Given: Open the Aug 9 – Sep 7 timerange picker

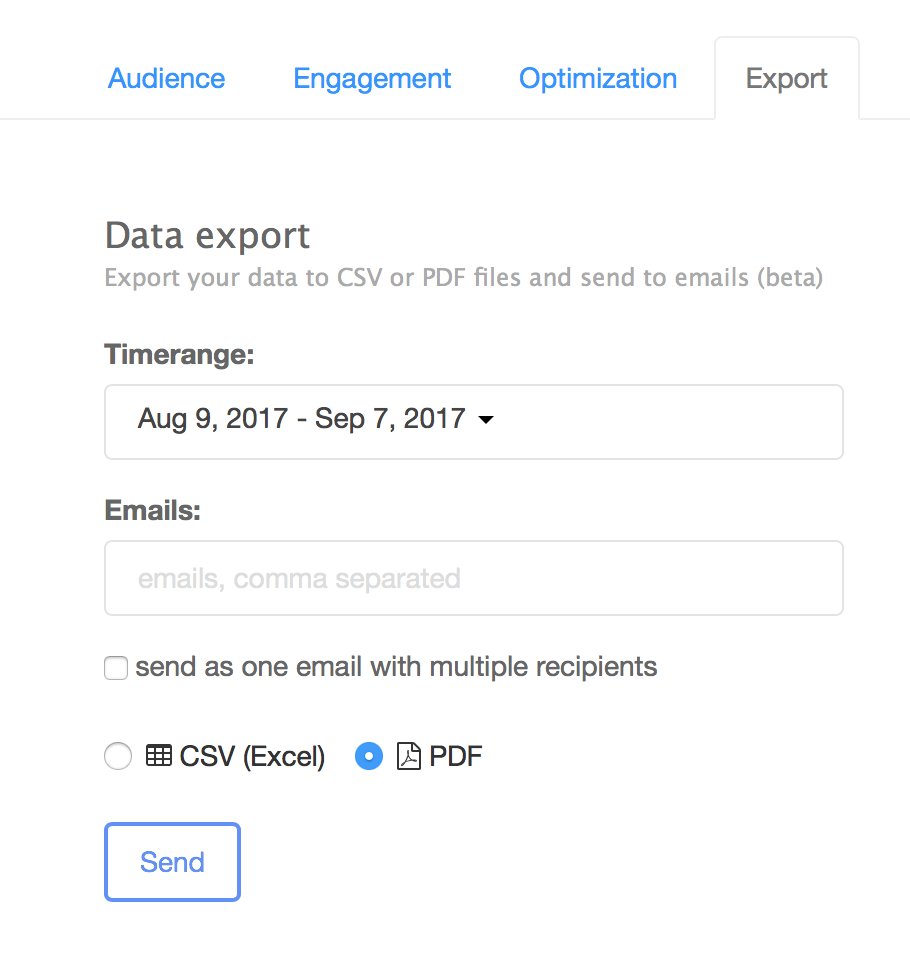Looking at the screenshot, I should [473, 422].
